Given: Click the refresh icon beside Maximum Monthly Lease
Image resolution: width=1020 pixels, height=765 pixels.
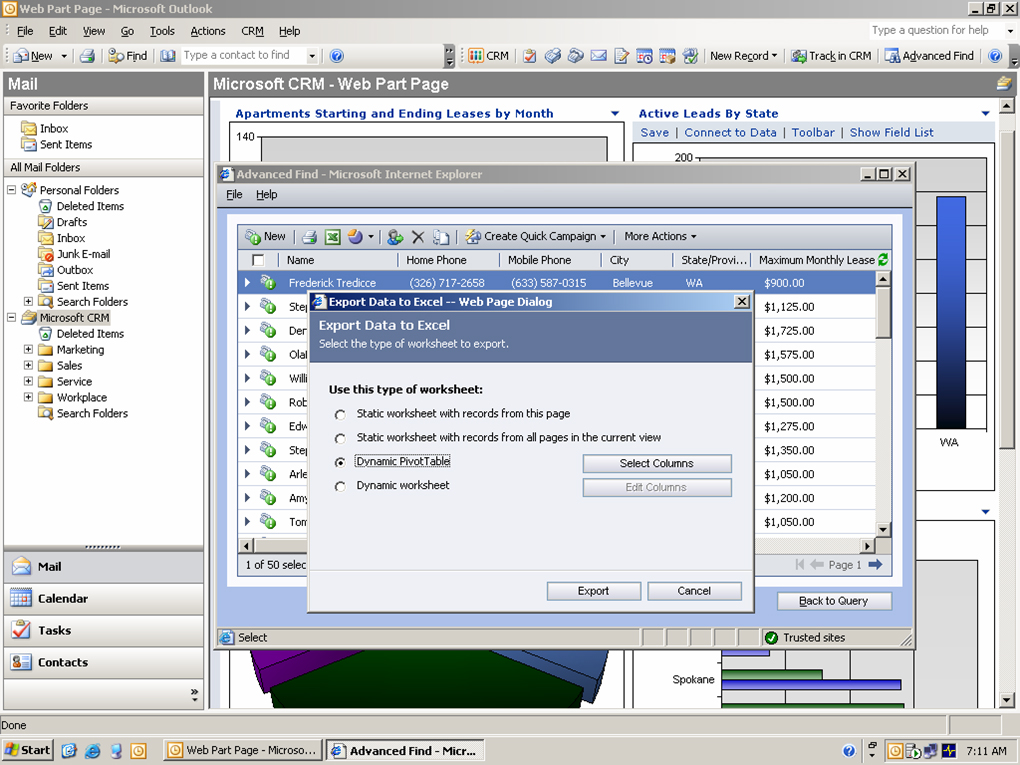Looking at the screenshot, I should pos(882,260).
